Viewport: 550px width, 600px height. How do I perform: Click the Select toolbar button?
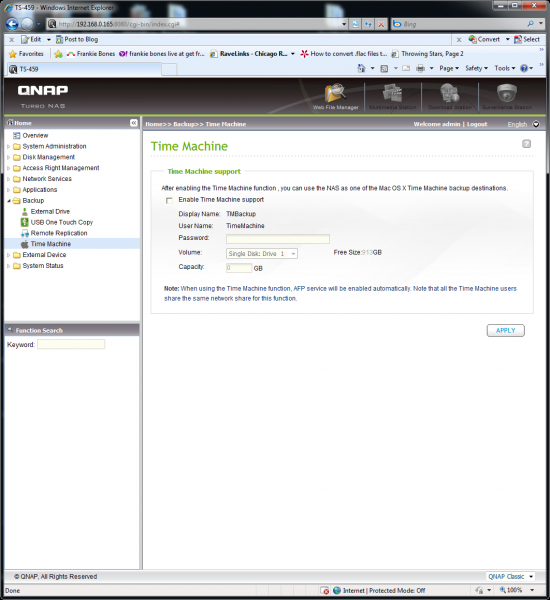click(527, 39)
